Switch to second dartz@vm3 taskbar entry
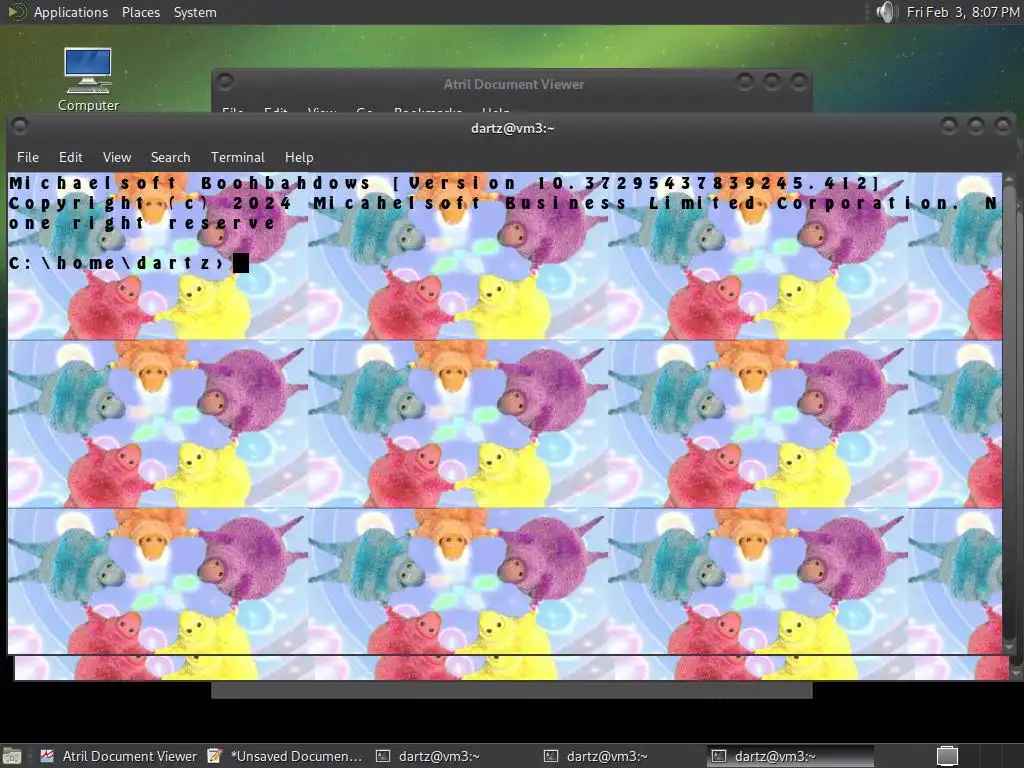1024x768 pixels. (598, 756)
